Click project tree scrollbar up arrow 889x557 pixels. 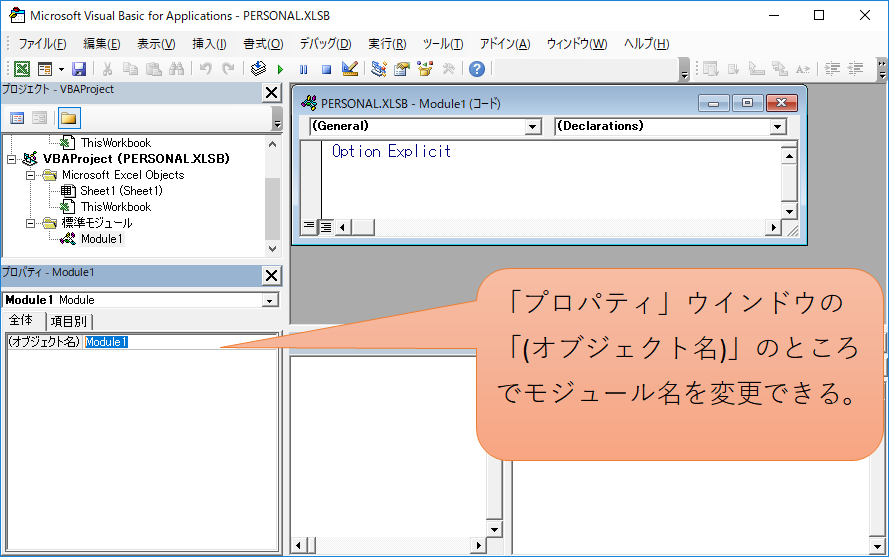tap(273, 144)
